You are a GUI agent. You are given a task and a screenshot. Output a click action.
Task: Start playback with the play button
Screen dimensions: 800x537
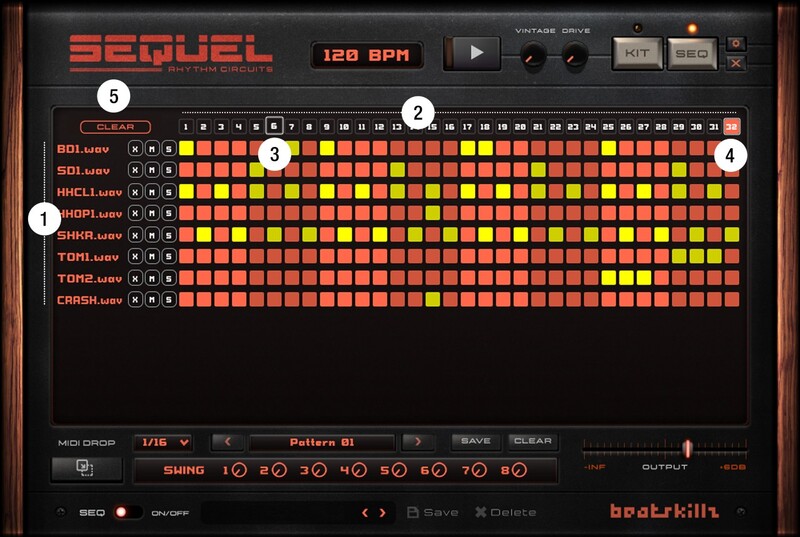[472, 53]
